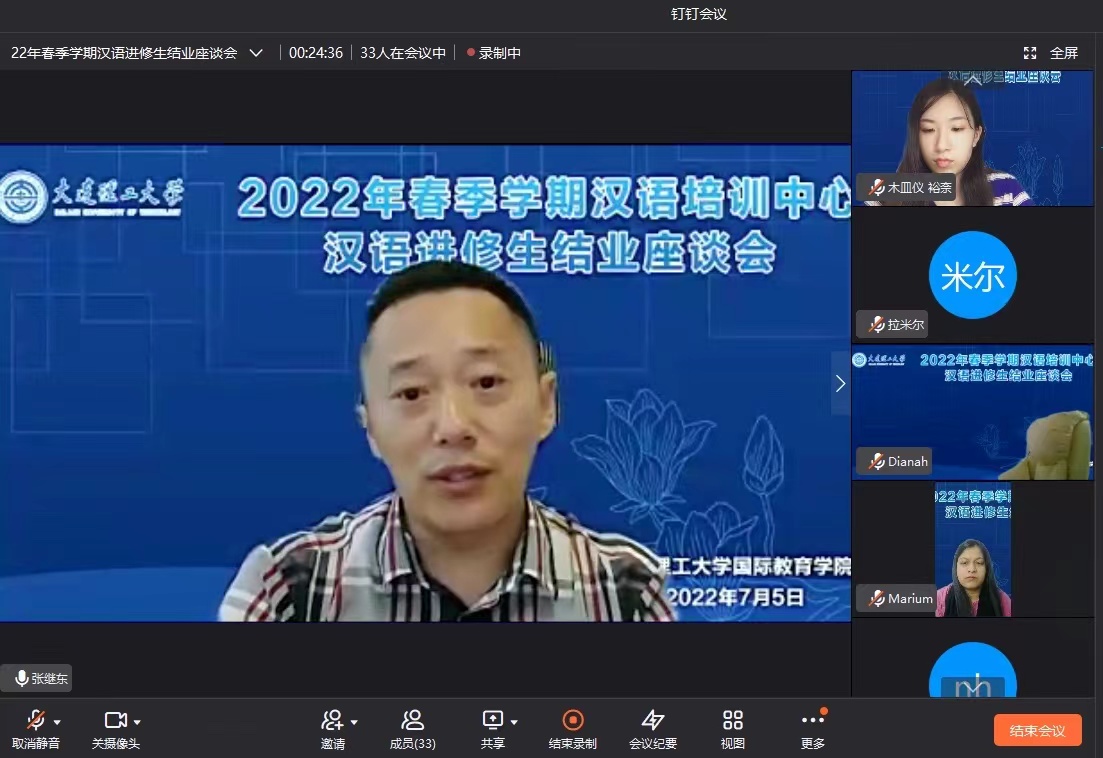Open camera options arrow next to 关摄像头

click(137, 722)
